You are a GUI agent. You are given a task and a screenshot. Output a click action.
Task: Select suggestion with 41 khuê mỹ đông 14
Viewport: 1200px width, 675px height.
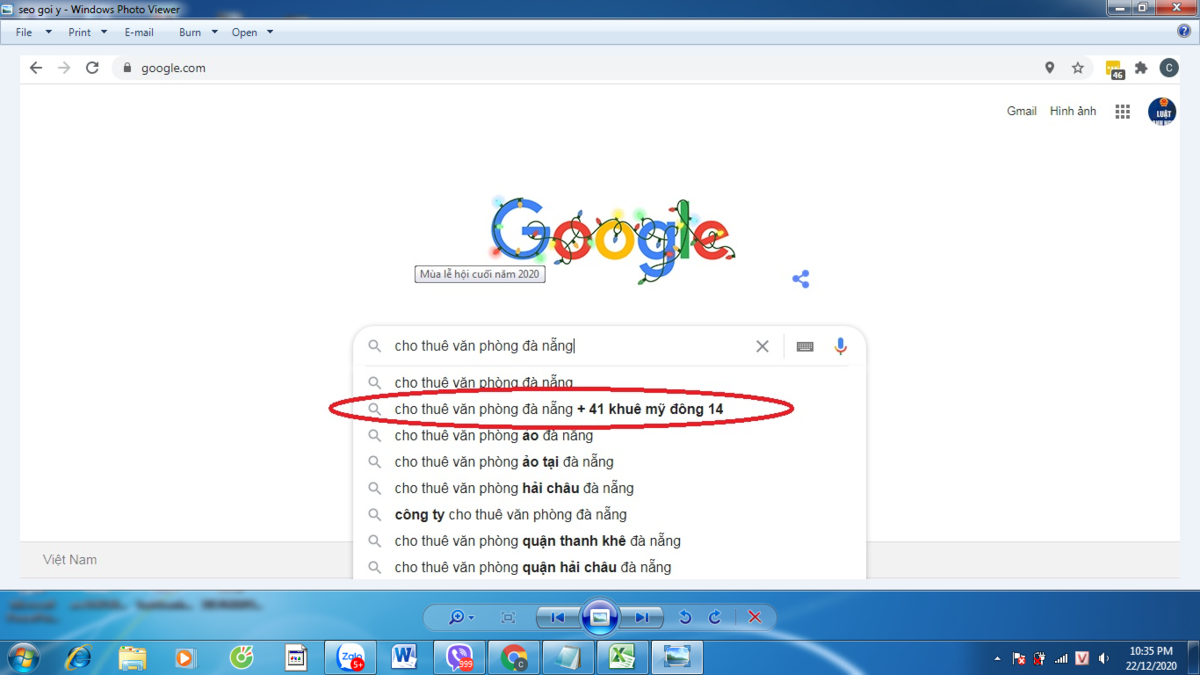click(x=610, y=409)
